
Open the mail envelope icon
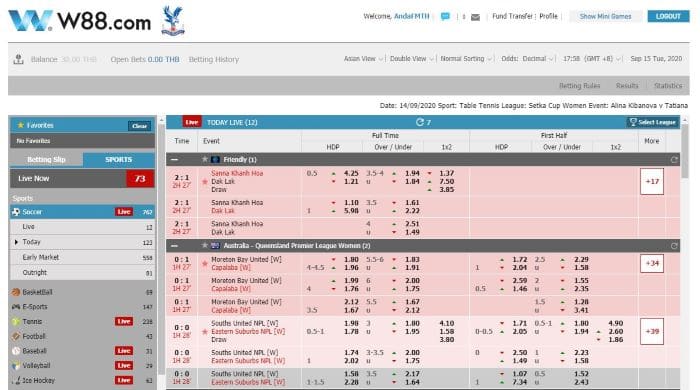click(475, 17)
